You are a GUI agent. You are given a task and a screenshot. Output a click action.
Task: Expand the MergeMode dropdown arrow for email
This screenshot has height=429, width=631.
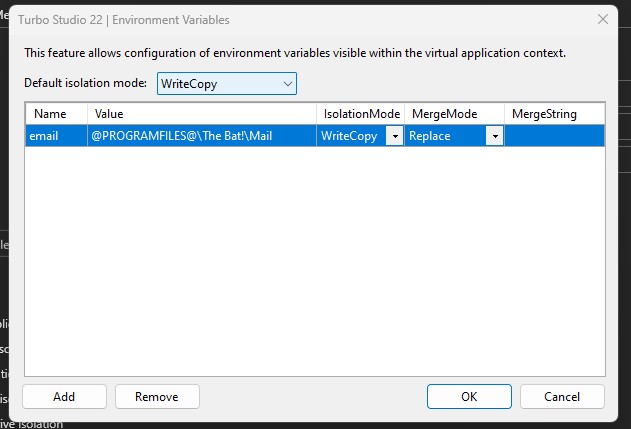(494, 136)
